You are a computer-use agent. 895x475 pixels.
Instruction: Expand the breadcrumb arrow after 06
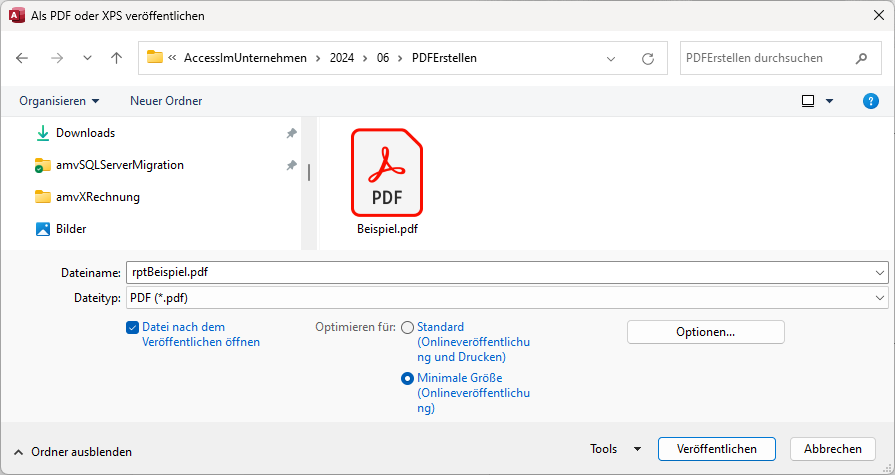(x=400, y=58)
